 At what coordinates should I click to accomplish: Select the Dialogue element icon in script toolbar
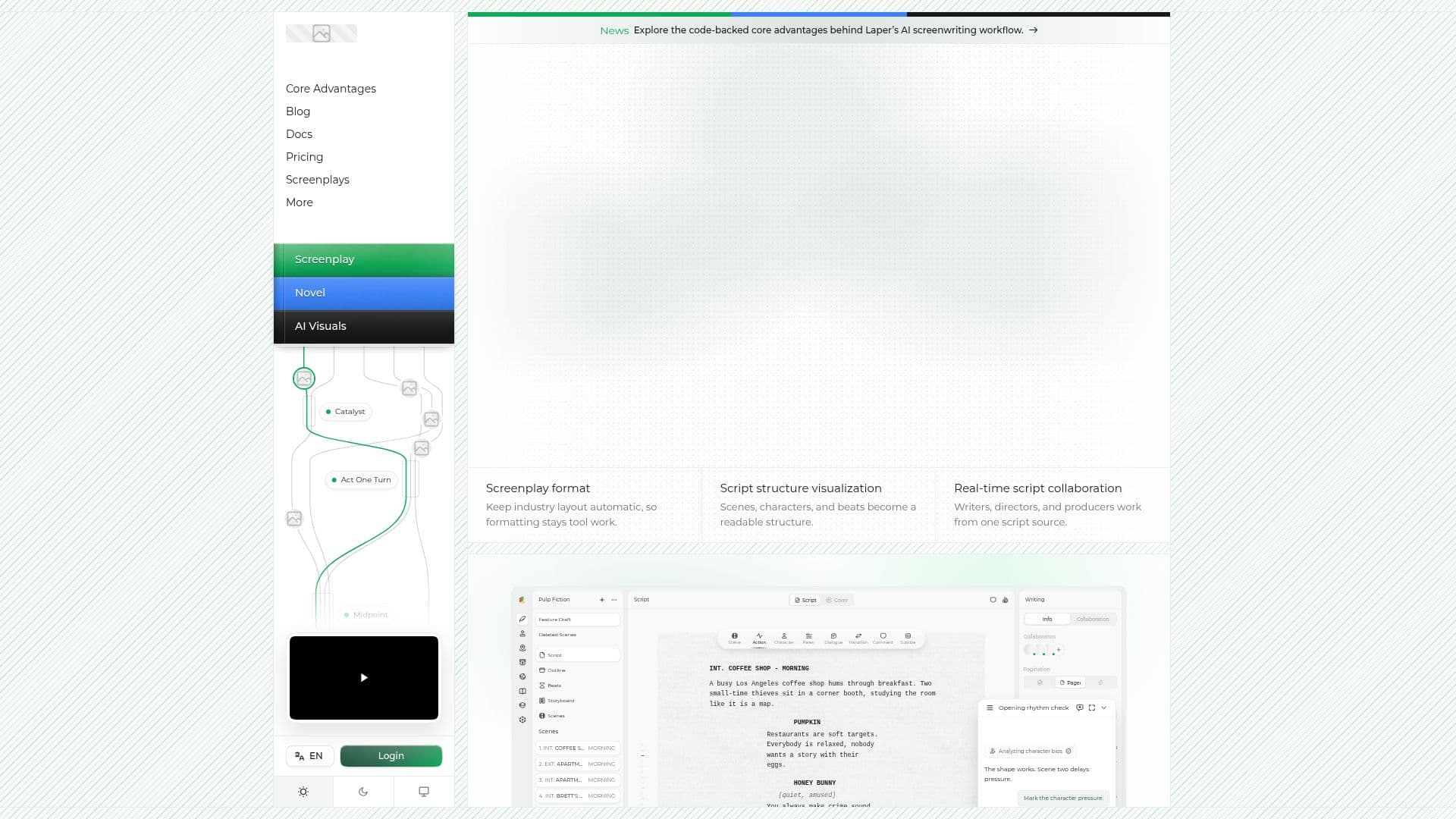833,639
